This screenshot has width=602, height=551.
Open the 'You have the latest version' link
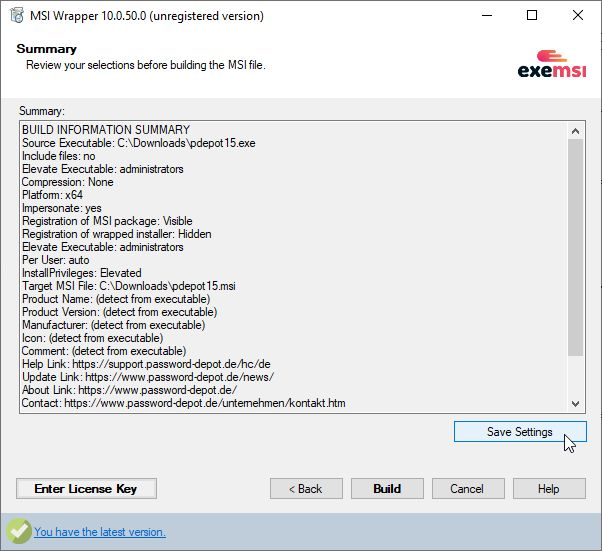point(100,532)
